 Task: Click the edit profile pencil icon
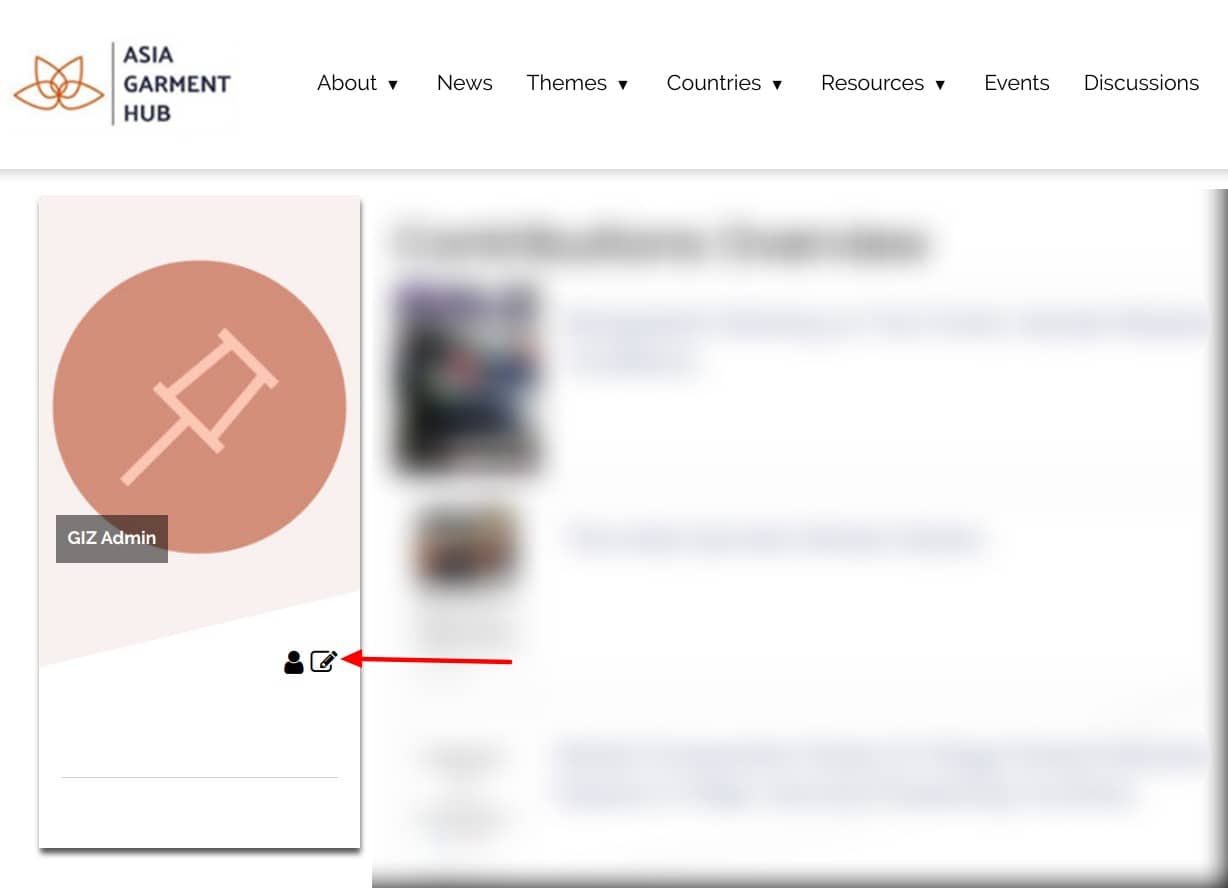[323, 661]
